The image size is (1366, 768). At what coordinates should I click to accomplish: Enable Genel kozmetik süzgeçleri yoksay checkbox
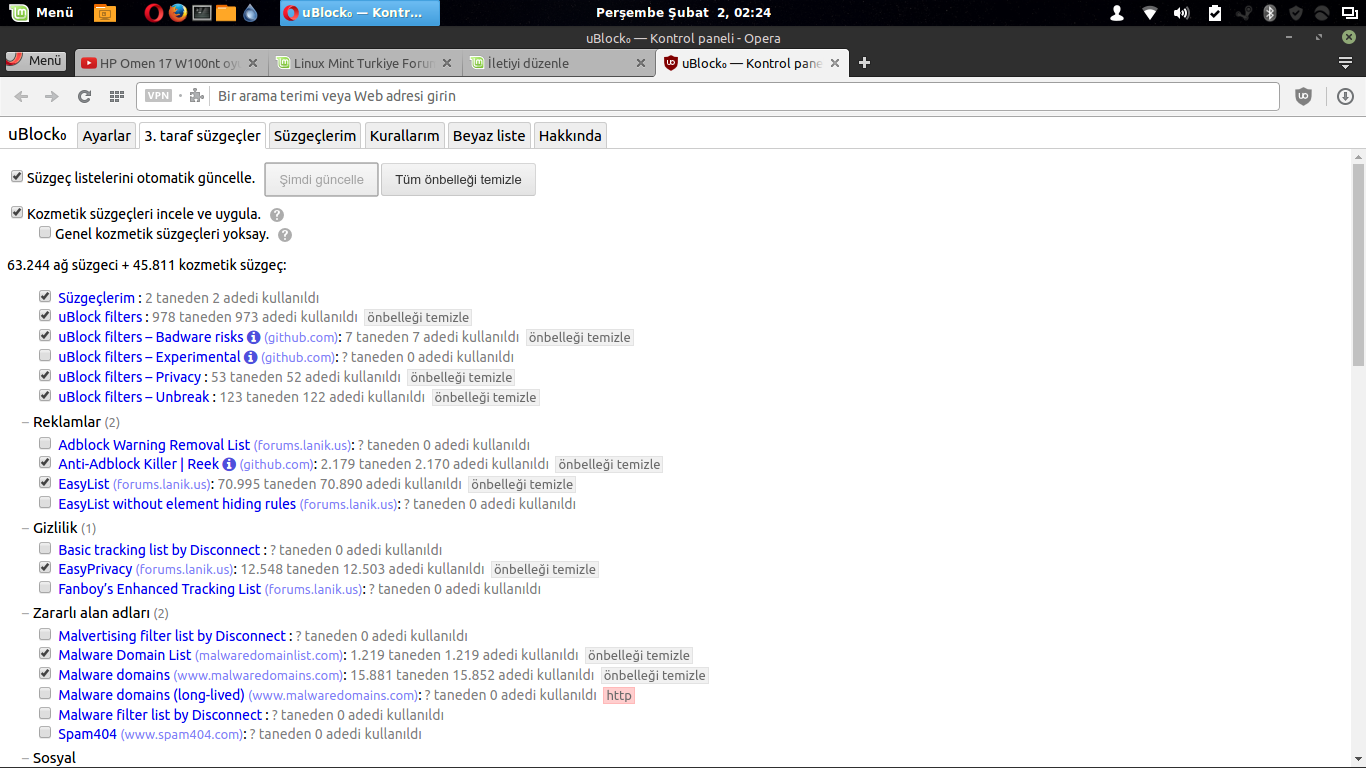[44, 233]
